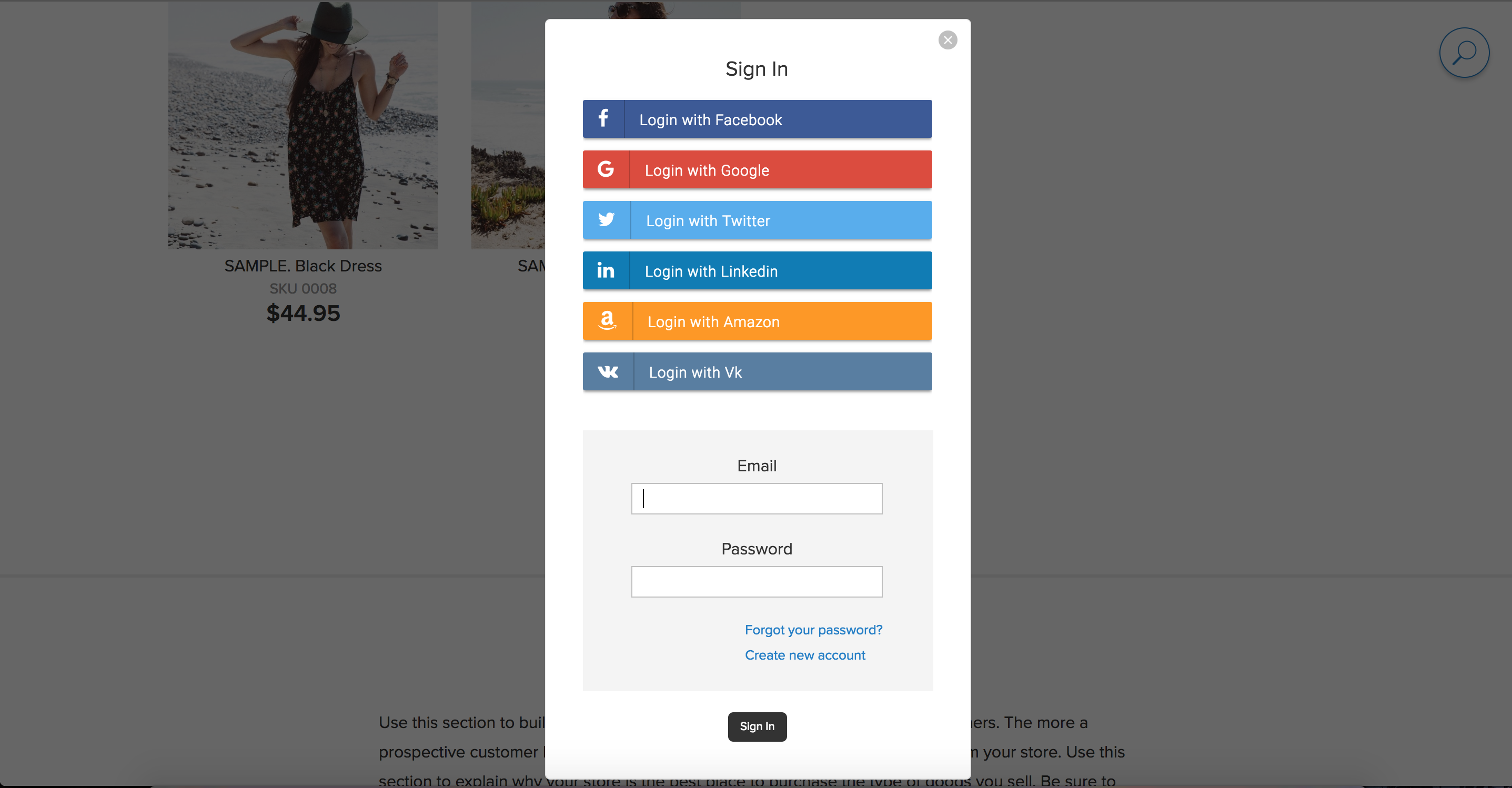Image resolution: width=1512 pixels, height=788 pixels.
Task: Click the Login with Twitter button
Action: [756, 220]
